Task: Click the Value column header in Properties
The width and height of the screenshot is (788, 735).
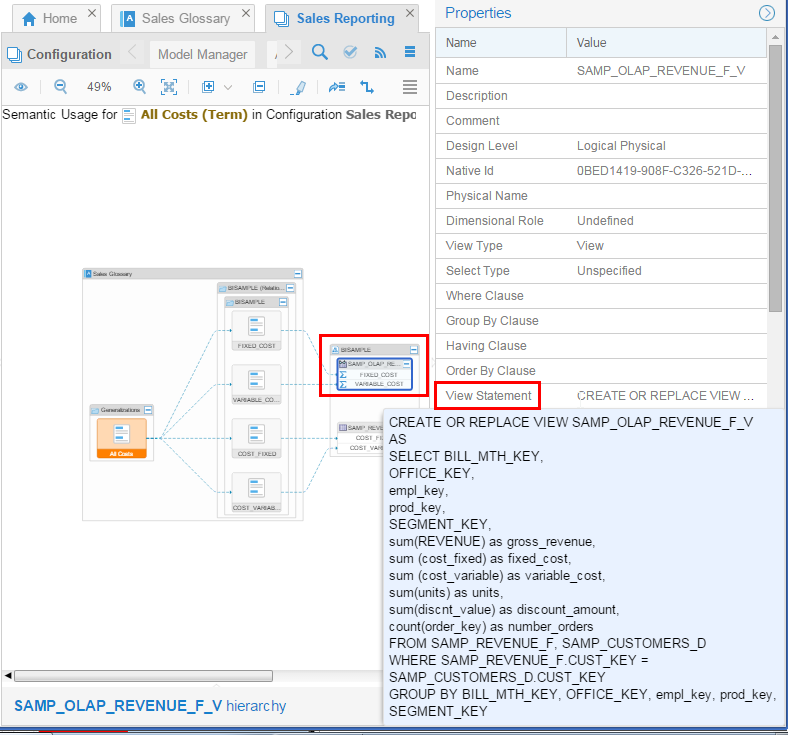Action: (x=666, y=43)
